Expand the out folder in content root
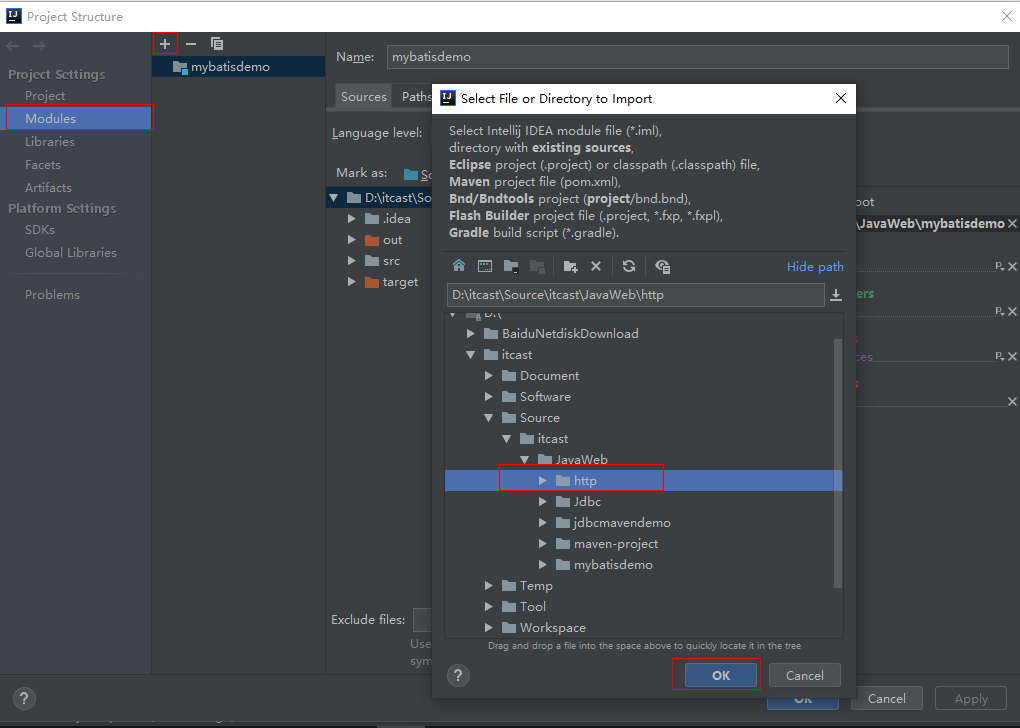This screenshot has width=1020, height=728. pos(351,239)
